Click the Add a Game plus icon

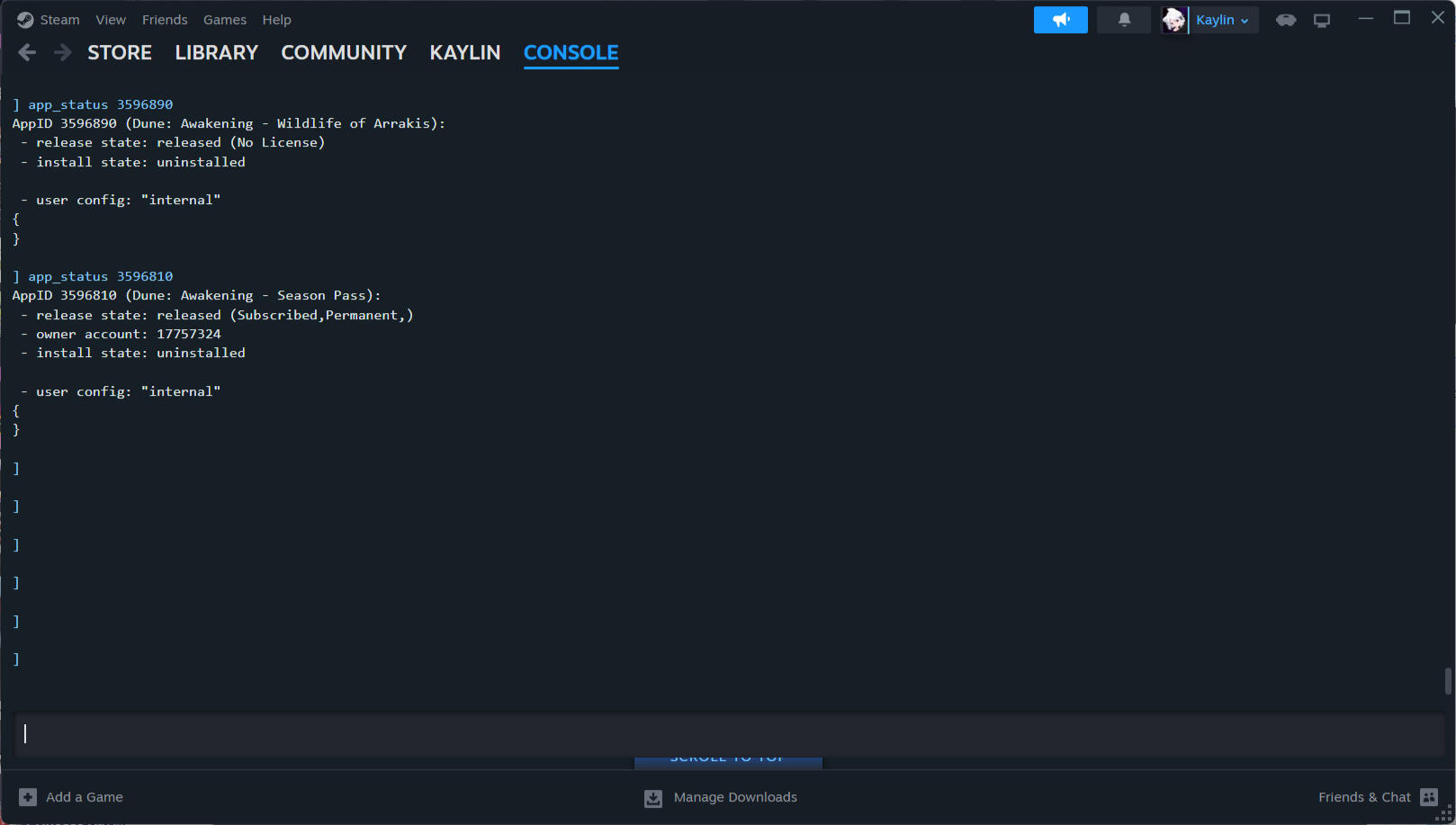tap(28, 797)
